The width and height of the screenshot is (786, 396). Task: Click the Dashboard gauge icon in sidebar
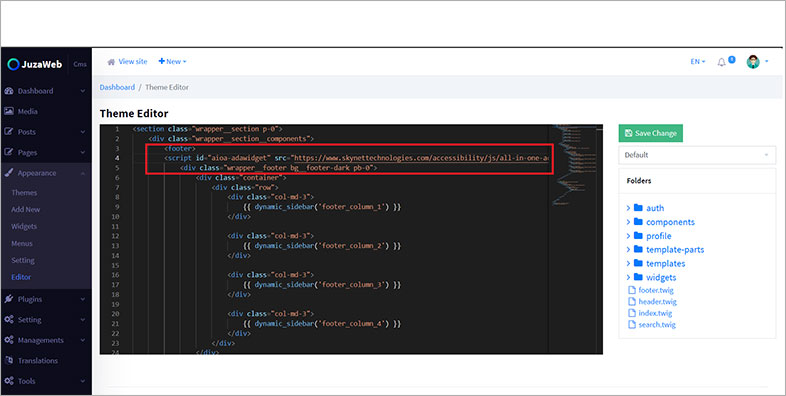(9, 91)
